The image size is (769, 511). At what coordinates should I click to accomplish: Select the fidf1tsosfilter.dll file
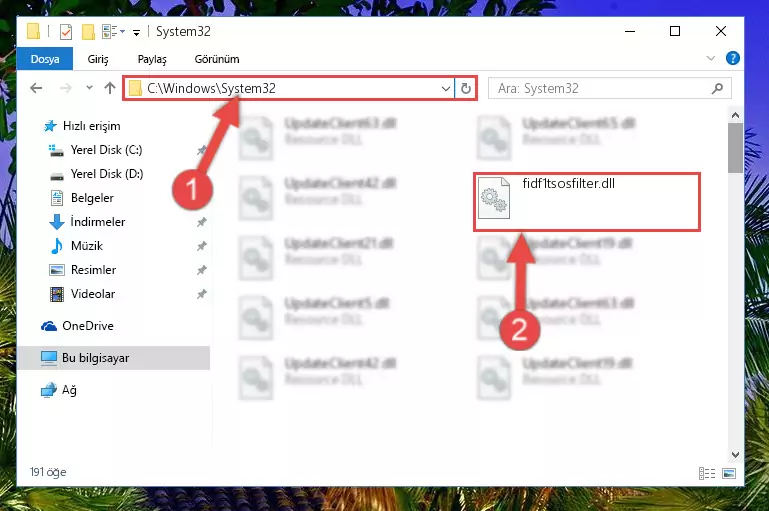(587, 202)
